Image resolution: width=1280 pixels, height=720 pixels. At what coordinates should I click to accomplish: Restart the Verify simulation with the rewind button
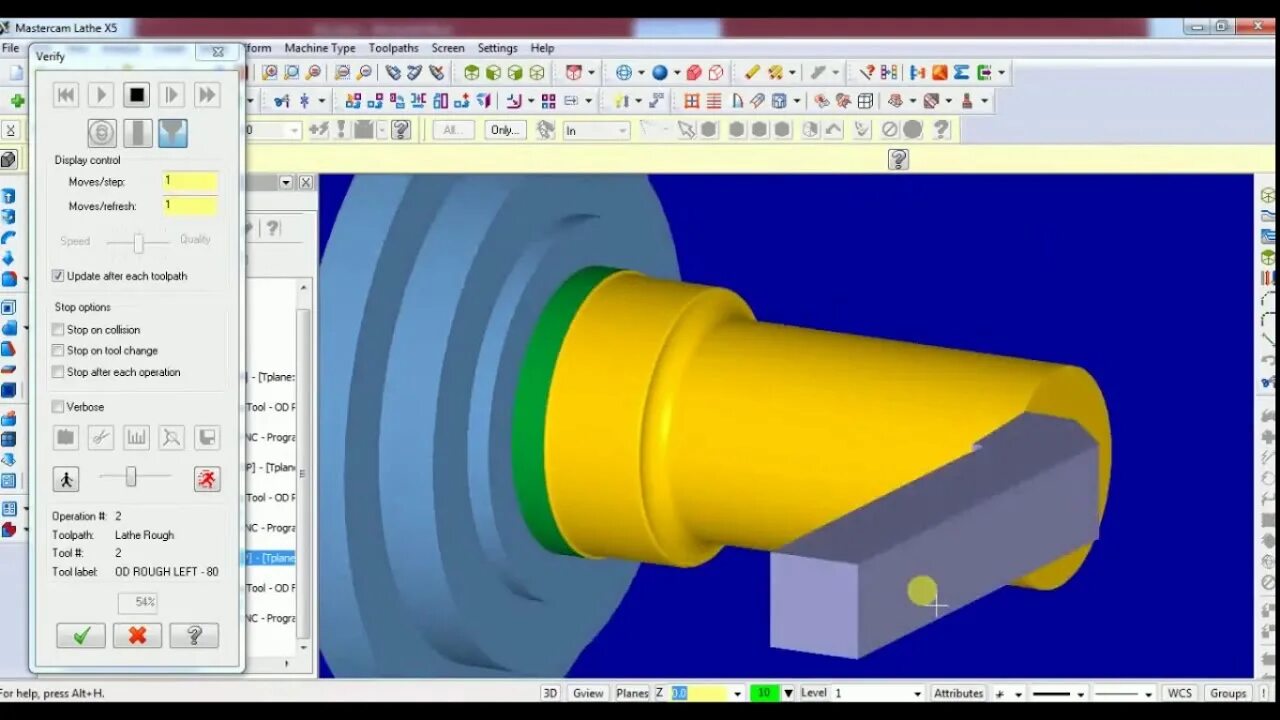click(66, 95)
